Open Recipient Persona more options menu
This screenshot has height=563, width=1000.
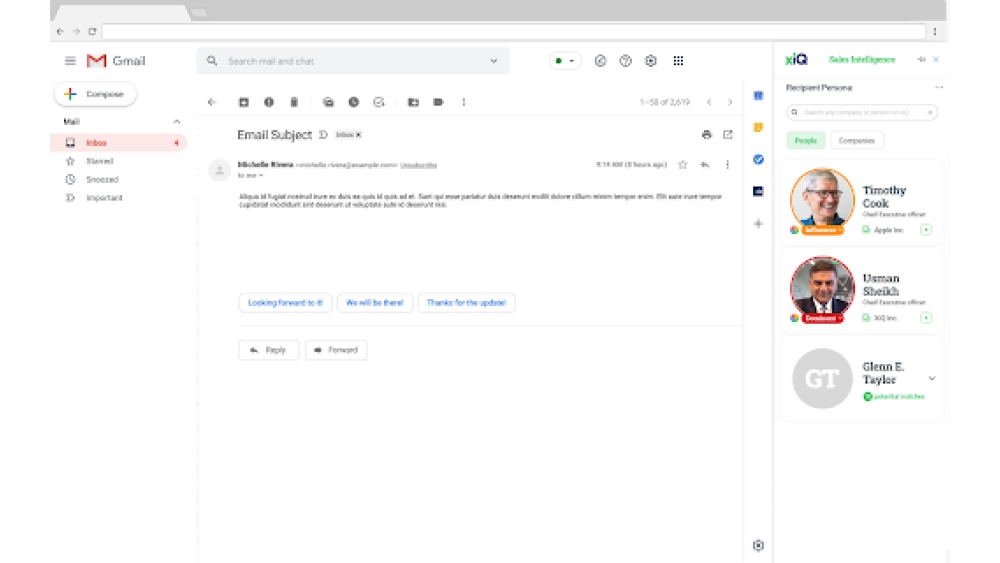pyautogui.click(x=939, y=87)
